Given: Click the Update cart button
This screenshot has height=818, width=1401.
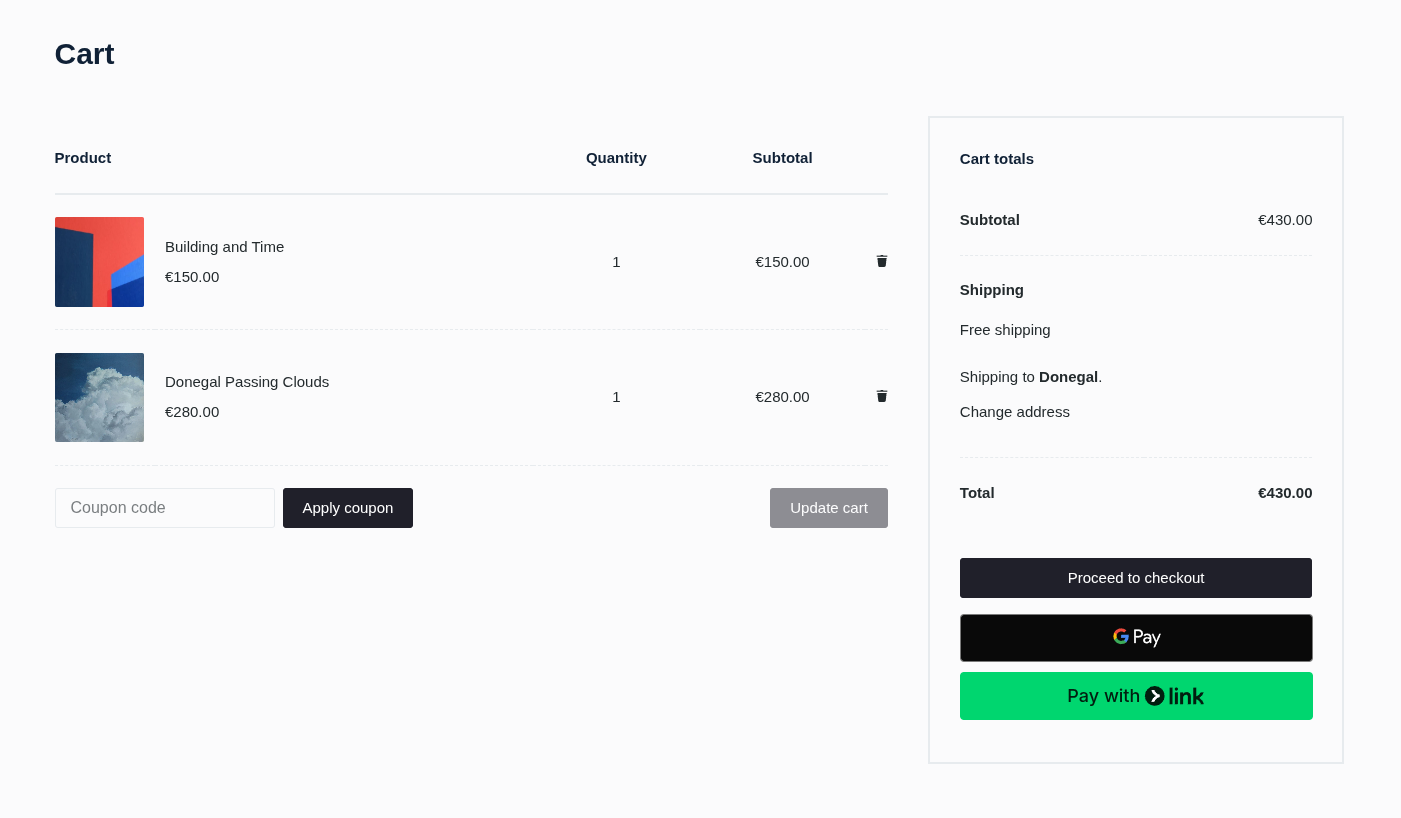Looking at the screenshot, I should pos(828,508).
